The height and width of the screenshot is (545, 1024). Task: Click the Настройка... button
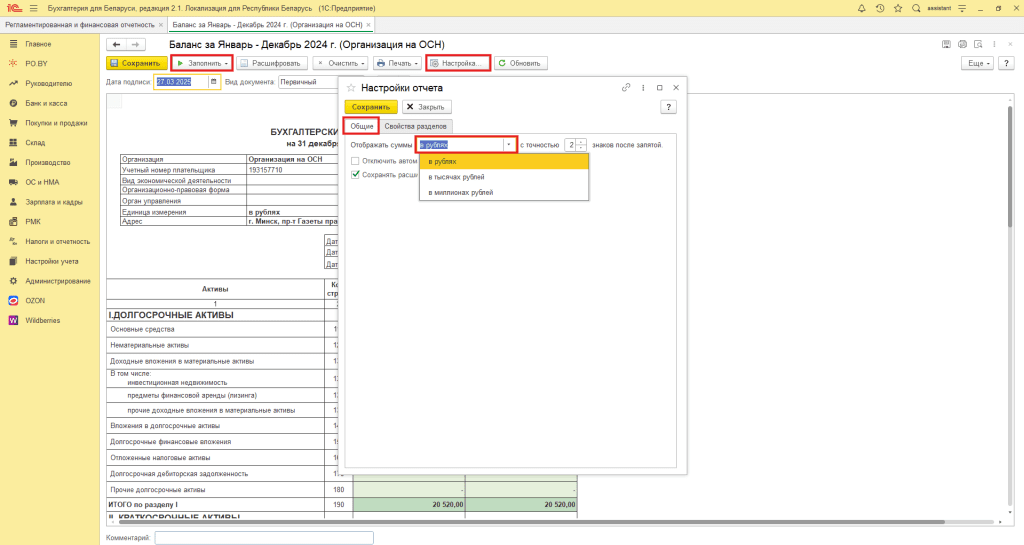coord(458,63)
